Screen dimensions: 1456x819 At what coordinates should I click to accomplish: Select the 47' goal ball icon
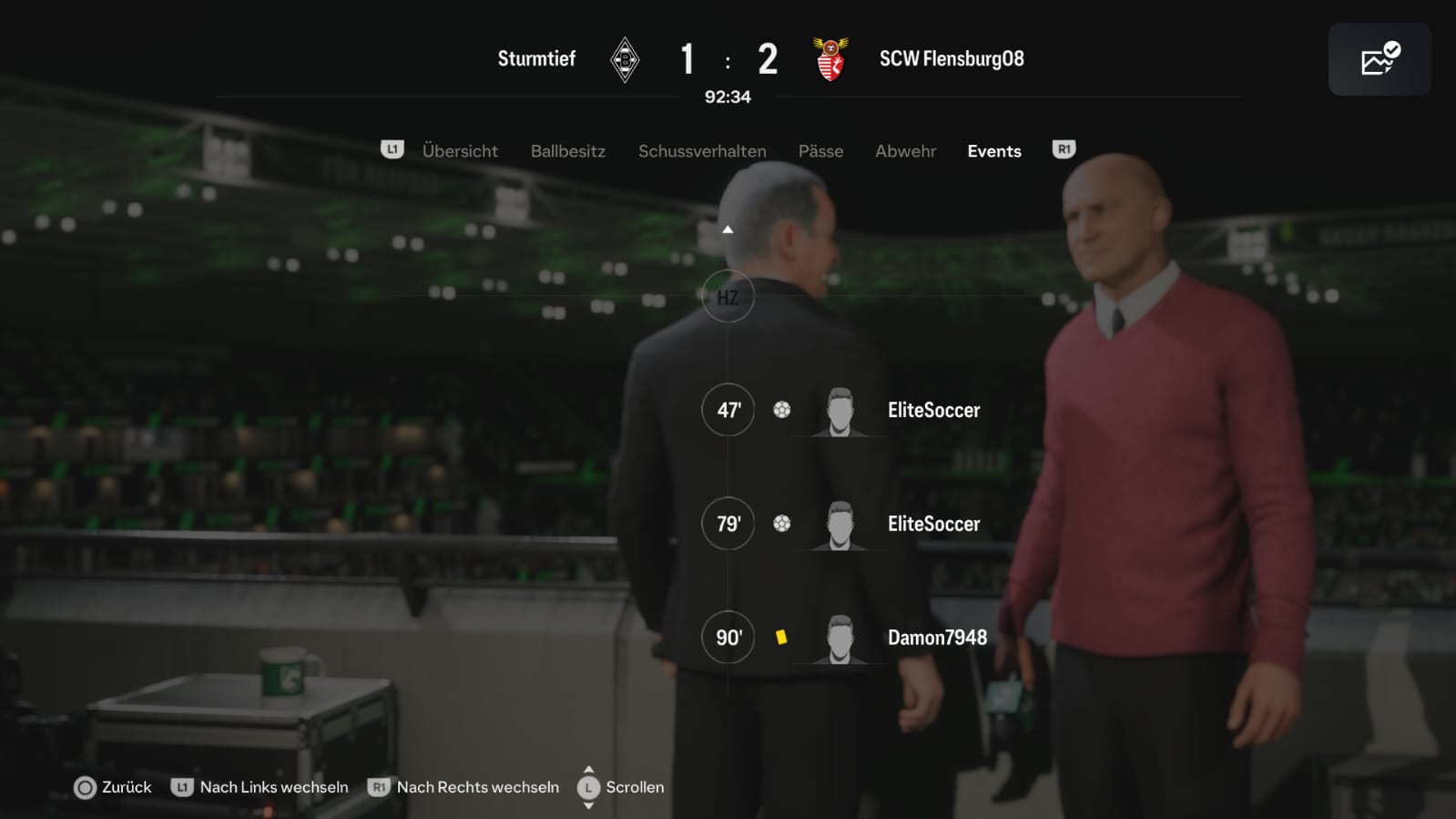pyautogui.click(x=782, y=410)
